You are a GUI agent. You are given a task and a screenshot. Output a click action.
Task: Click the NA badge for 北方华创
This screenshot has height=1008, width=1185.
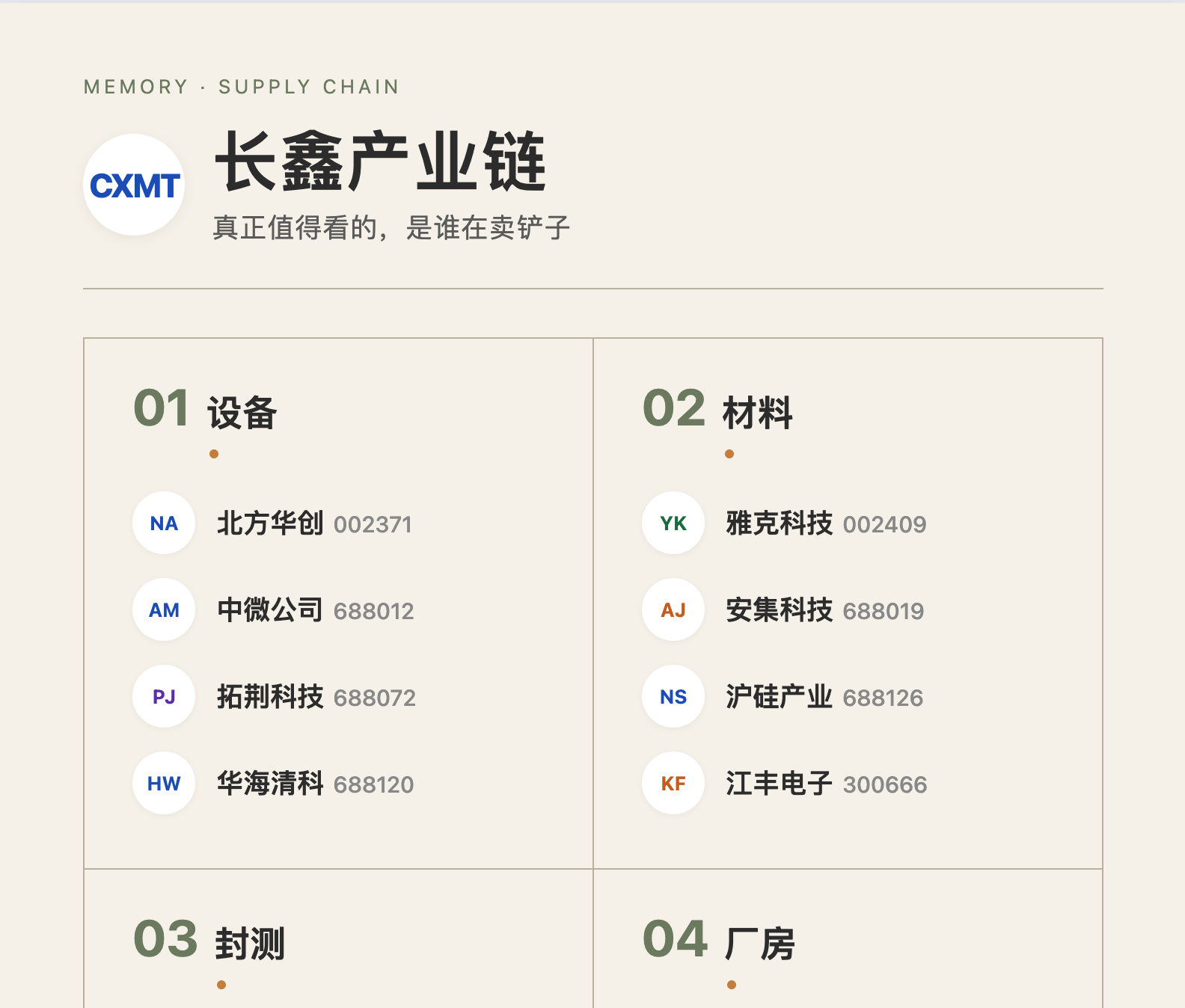point(164,523)
